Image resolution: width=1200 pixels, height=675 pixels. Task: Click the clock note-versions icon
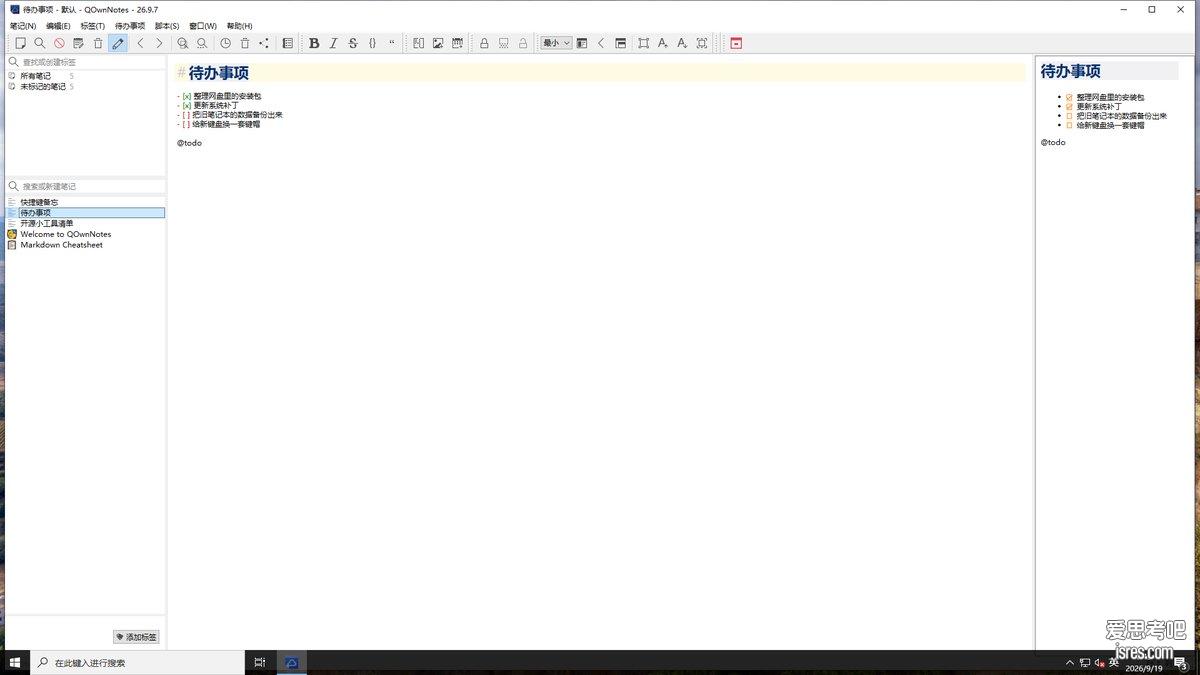pos(225,43)
